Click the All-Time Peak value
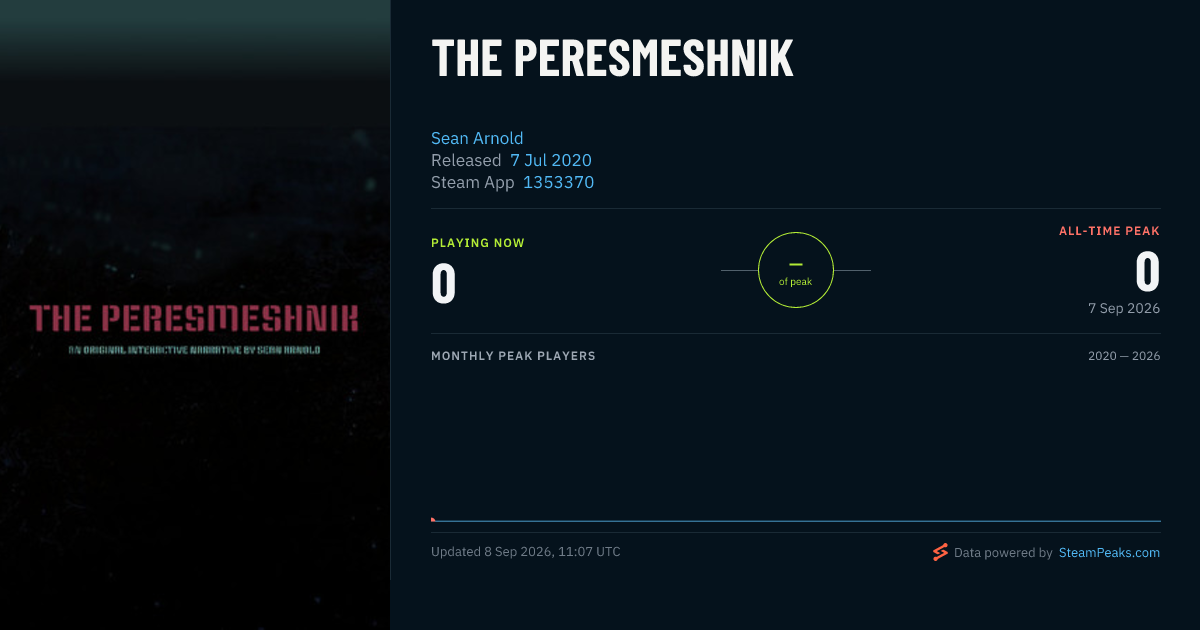The image size is (1200, 630). coord(1148,271)
